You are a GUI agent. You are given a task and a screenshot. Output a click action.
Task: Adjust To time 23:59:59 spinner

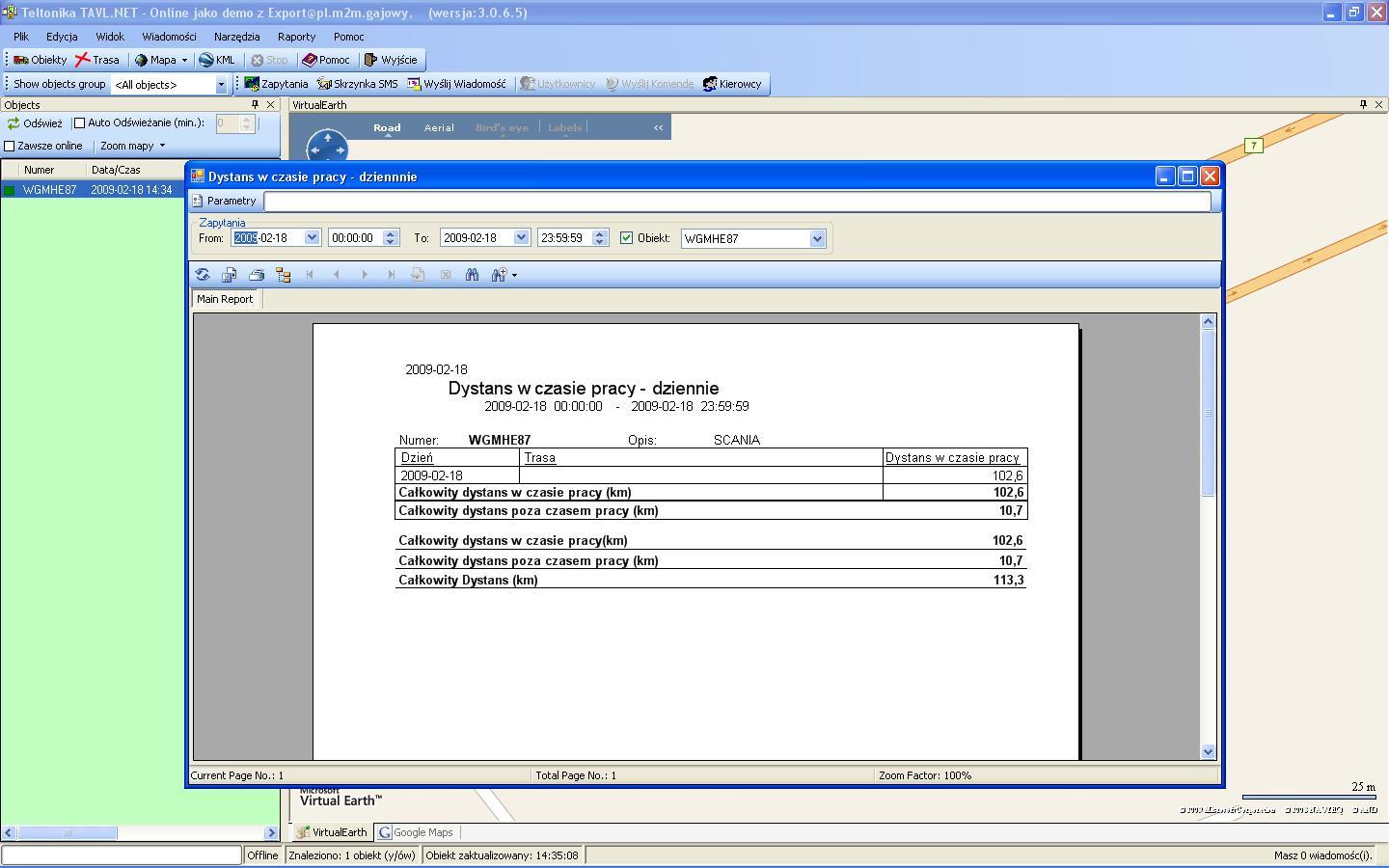pos(600,237)
